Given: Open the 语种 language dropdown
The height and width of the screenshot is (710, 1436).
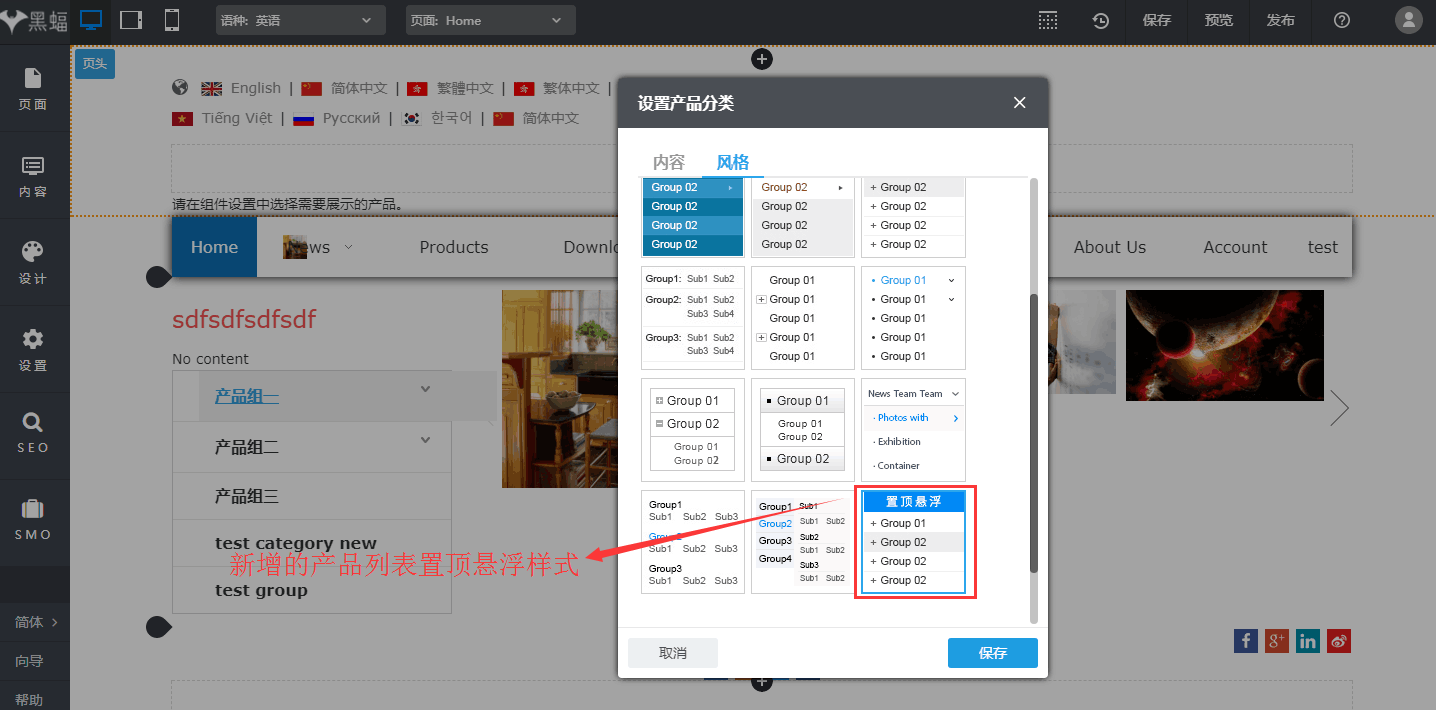Looking at the screenshot, I should point(300,19).
